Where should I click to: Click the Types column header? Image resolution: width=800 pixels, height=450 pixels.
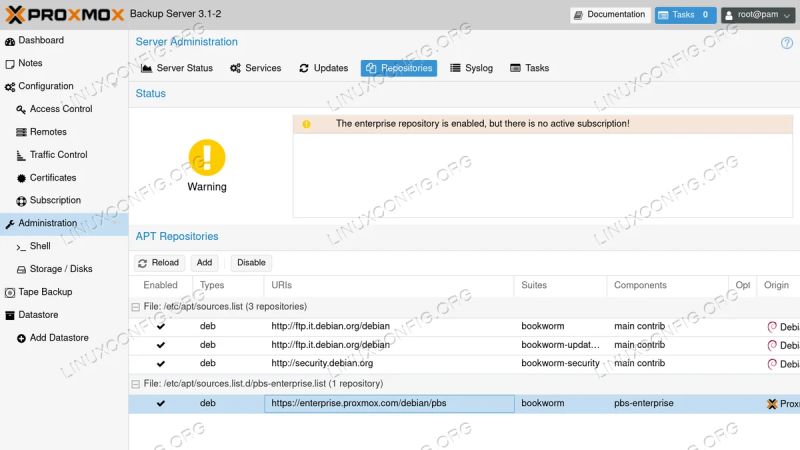[x=229, y=286]
